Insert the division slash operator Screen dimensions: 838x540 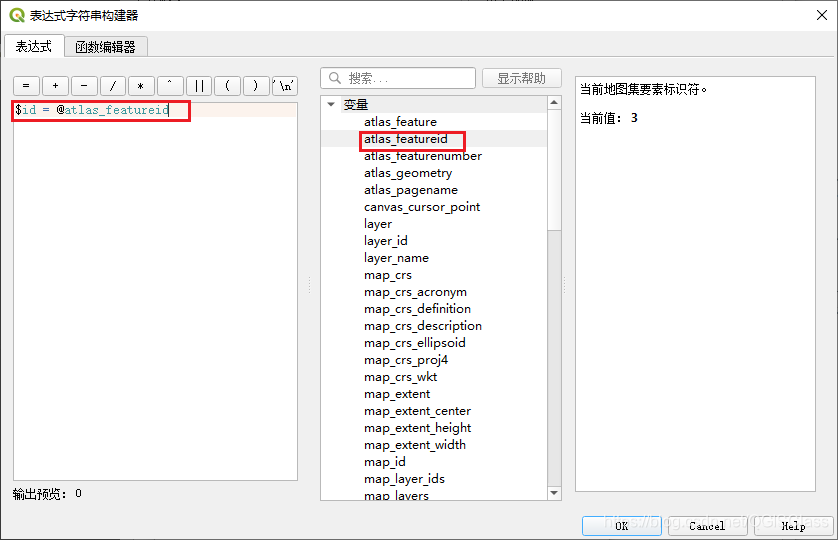pyautogui.click(x=113, y=86)
